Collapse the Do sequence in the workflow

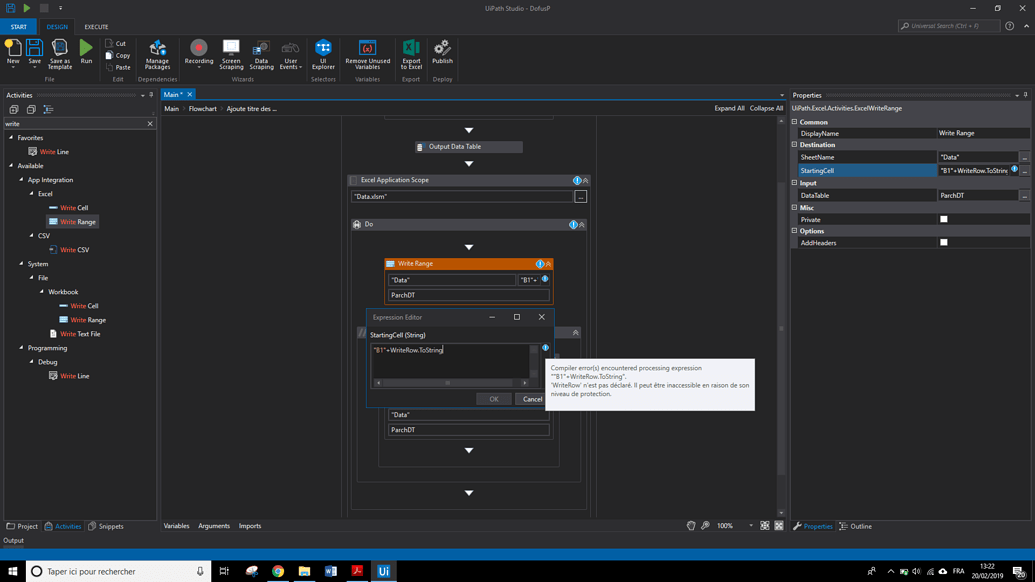point(580,225)
